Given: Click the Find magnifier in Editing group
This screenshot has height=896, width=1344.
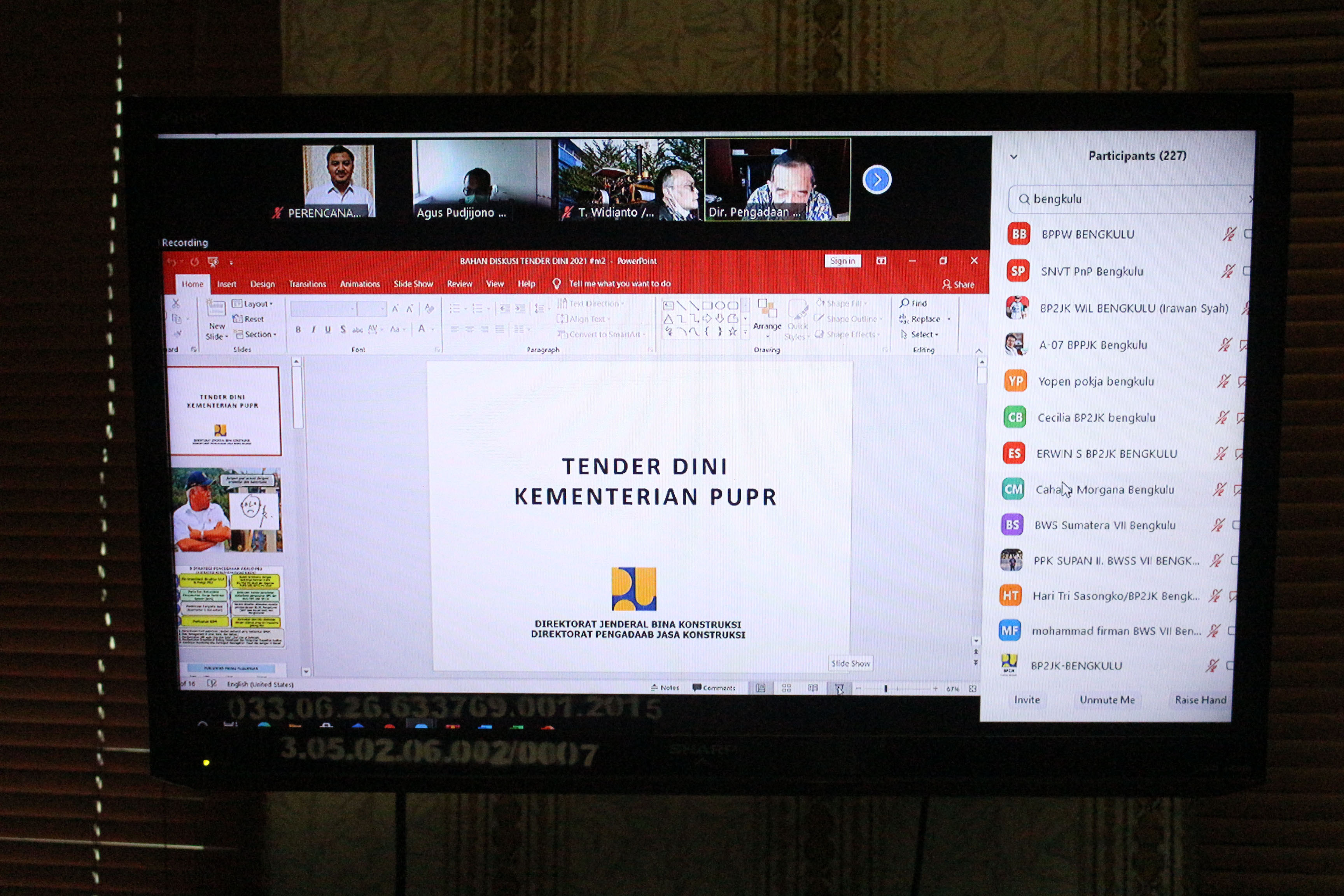Looking at the screenshot, I should (x=905, y=303).
